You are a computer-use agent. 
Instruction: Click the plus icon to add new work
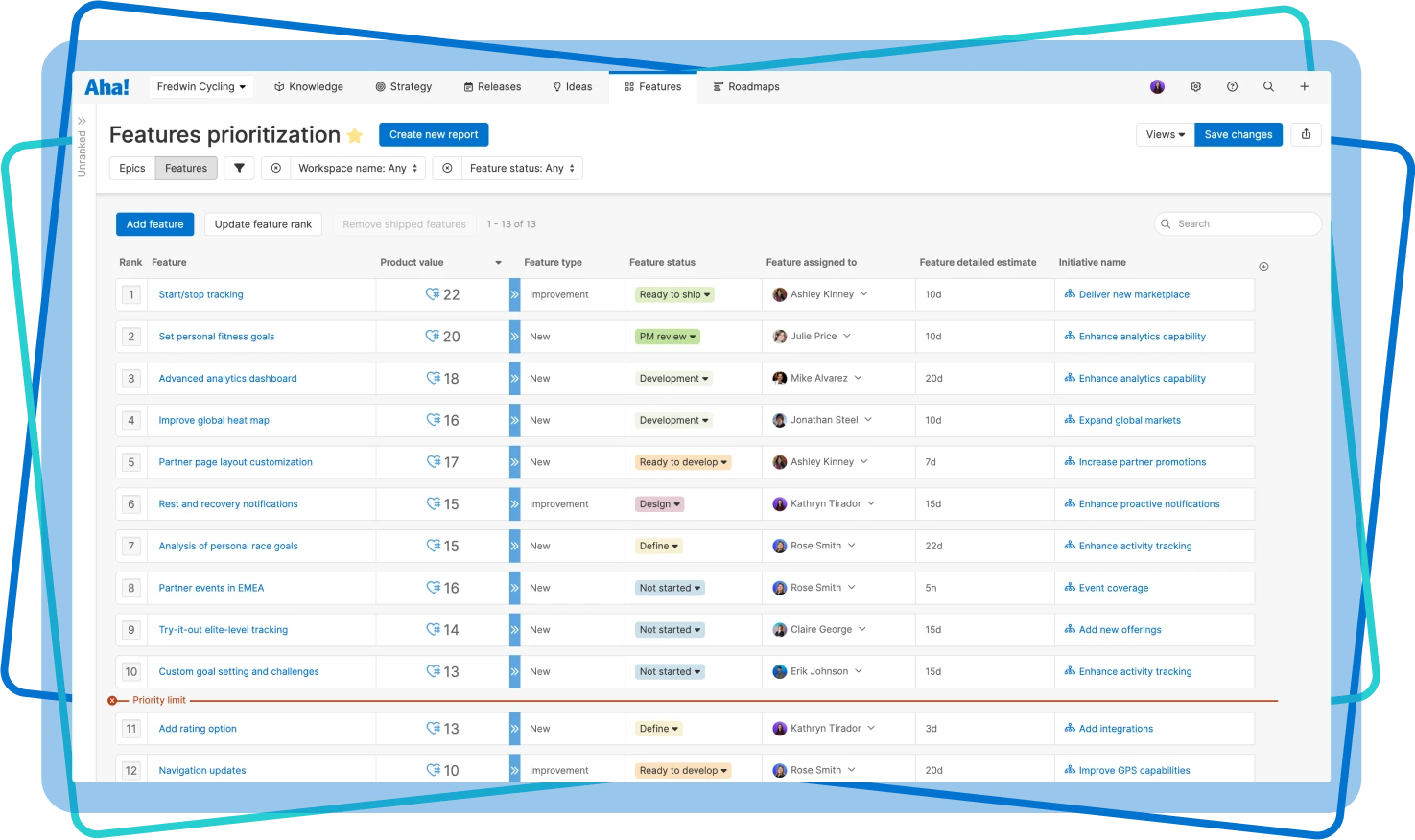1305,86
